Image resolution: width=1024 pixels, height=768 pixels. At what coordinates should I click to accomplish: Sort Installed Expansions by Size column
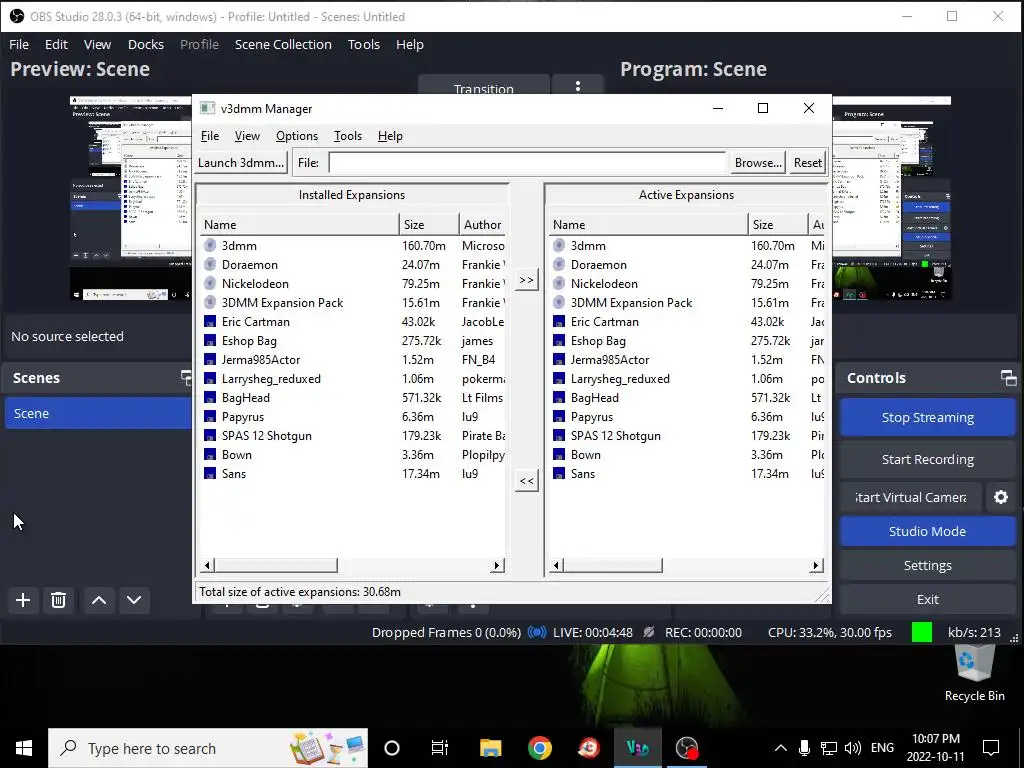429,225
